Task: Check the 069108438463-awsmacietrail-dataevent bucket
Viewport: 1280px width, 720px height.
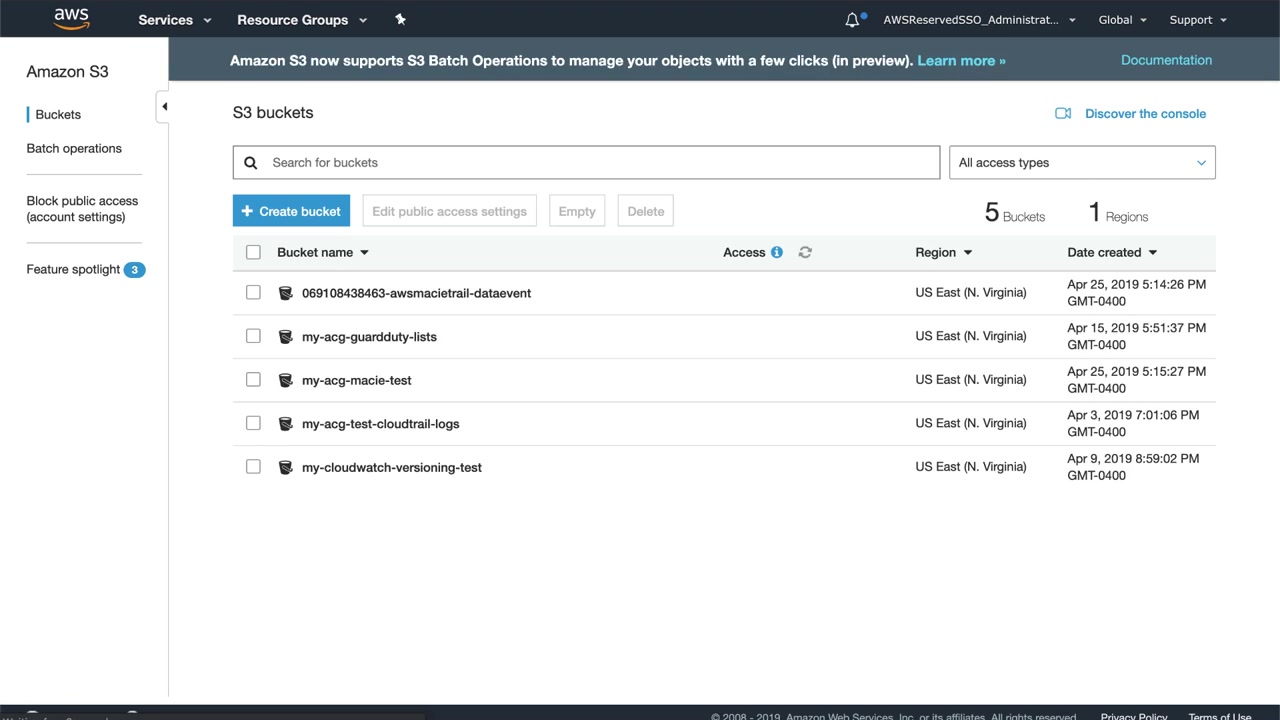Action: (253, 293)
